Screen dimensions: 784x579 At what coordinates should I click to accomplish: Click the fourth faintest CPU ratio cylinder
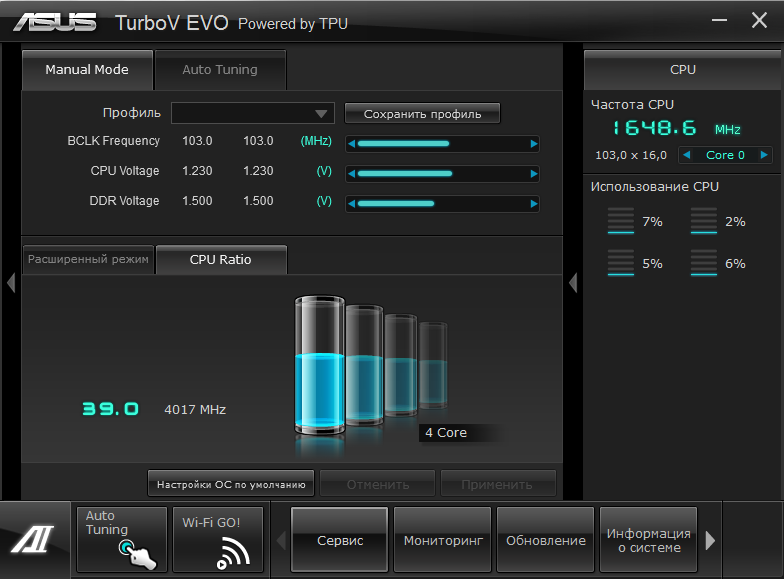coord(433,365)
